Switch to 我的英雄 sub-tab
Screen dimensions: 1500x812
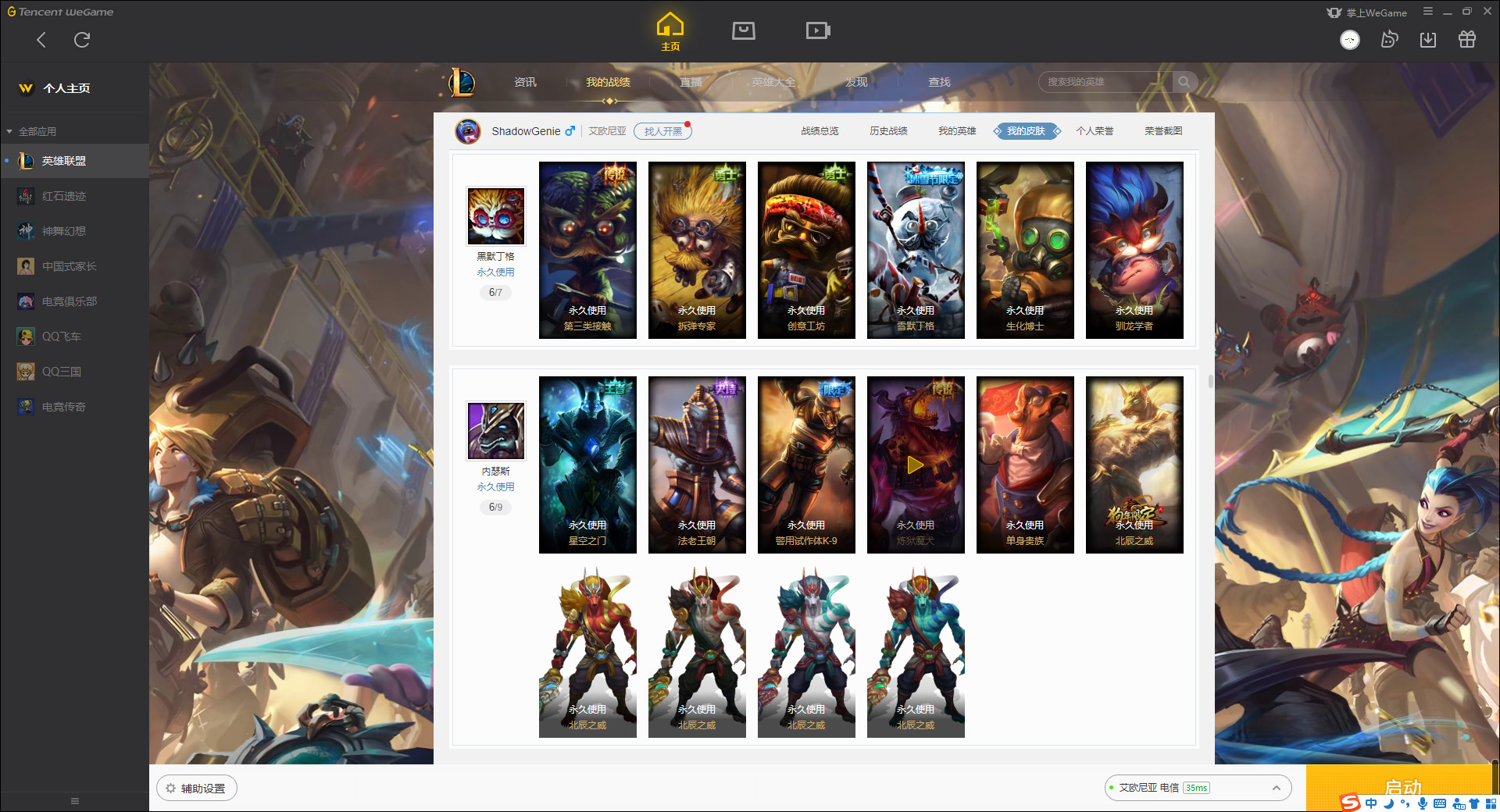click(957, 131)
